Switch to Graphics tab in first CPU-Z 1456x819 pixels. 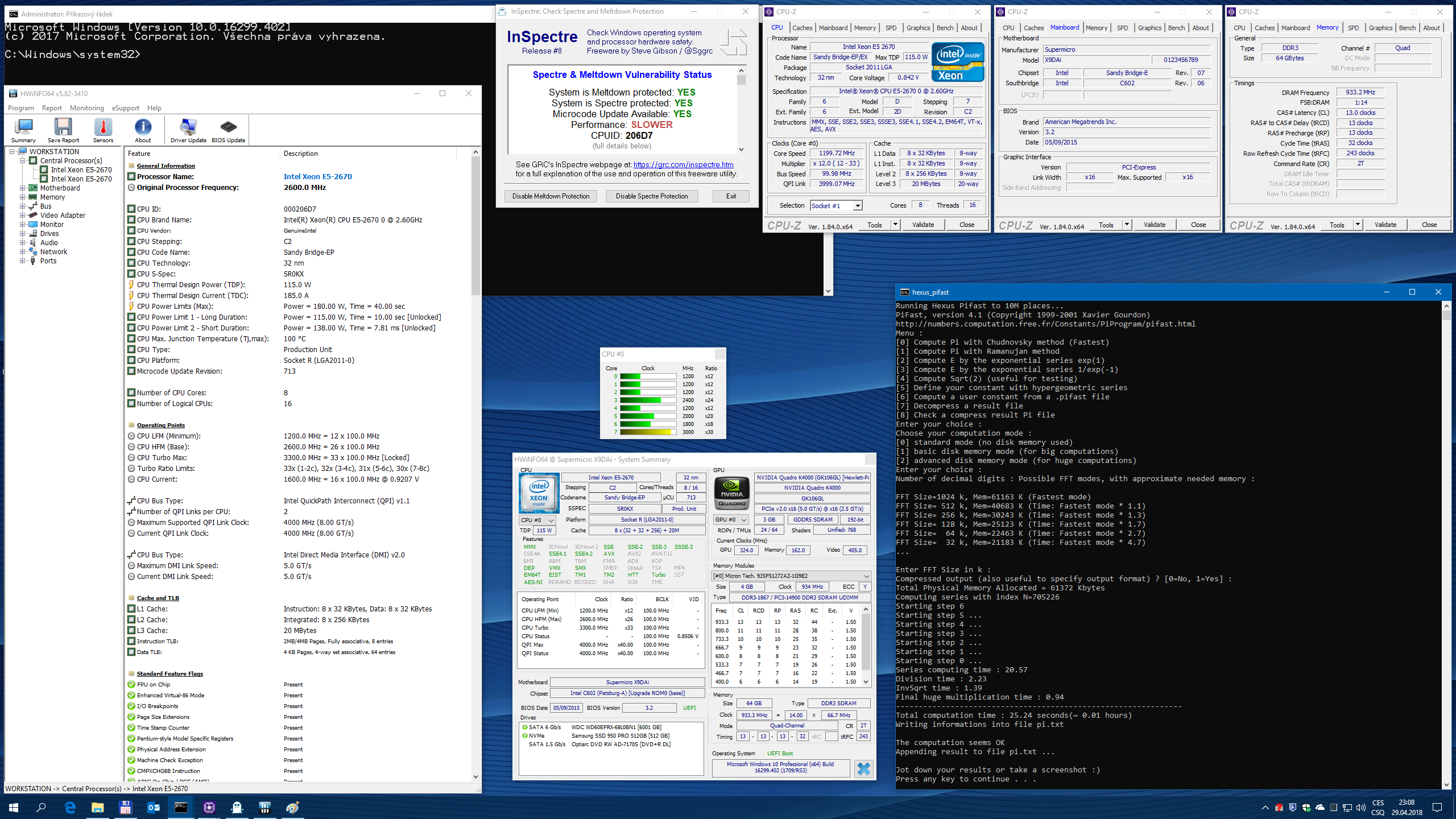coord(918,28)
